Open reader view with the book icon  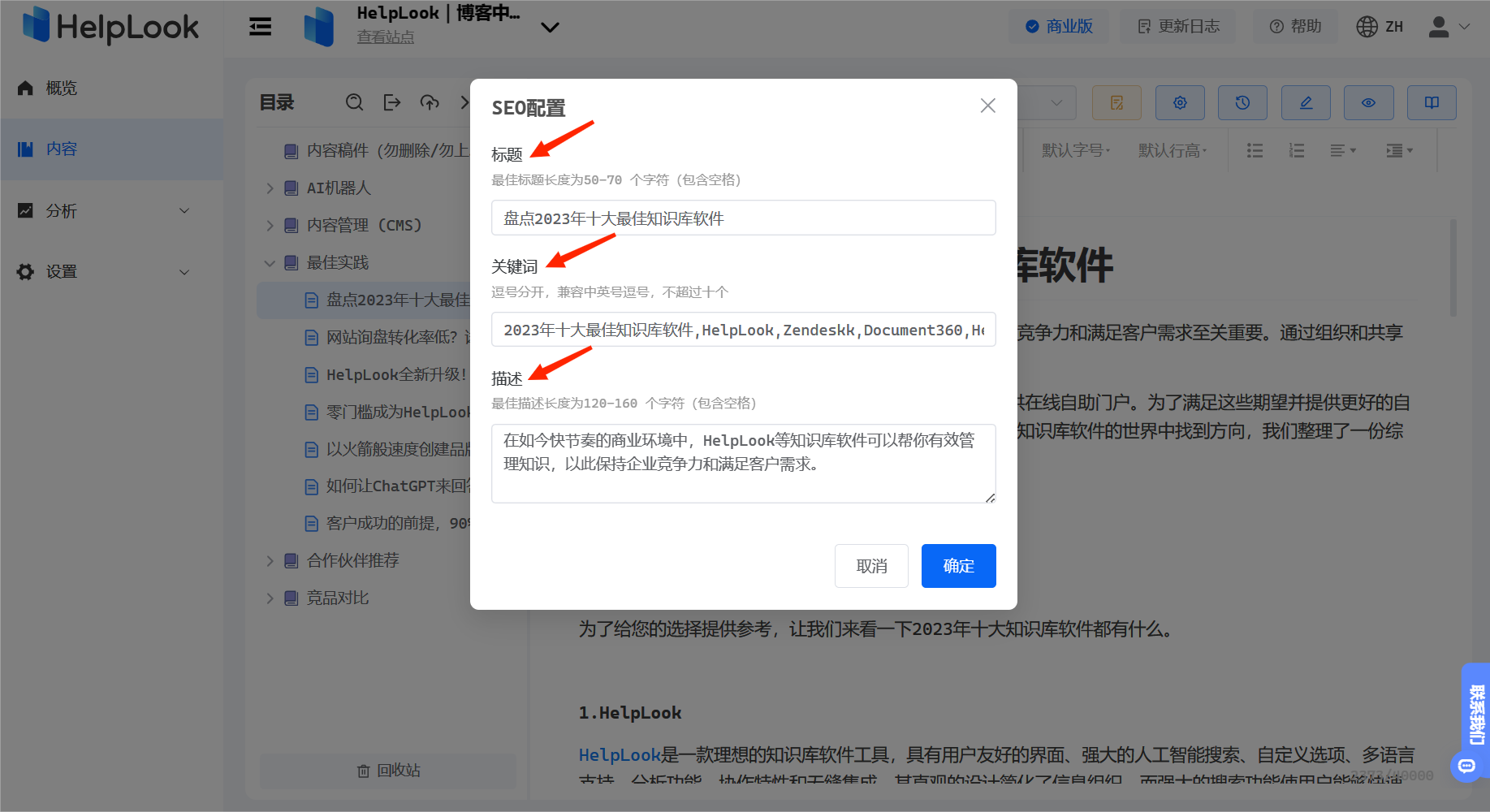[1431, 102]
